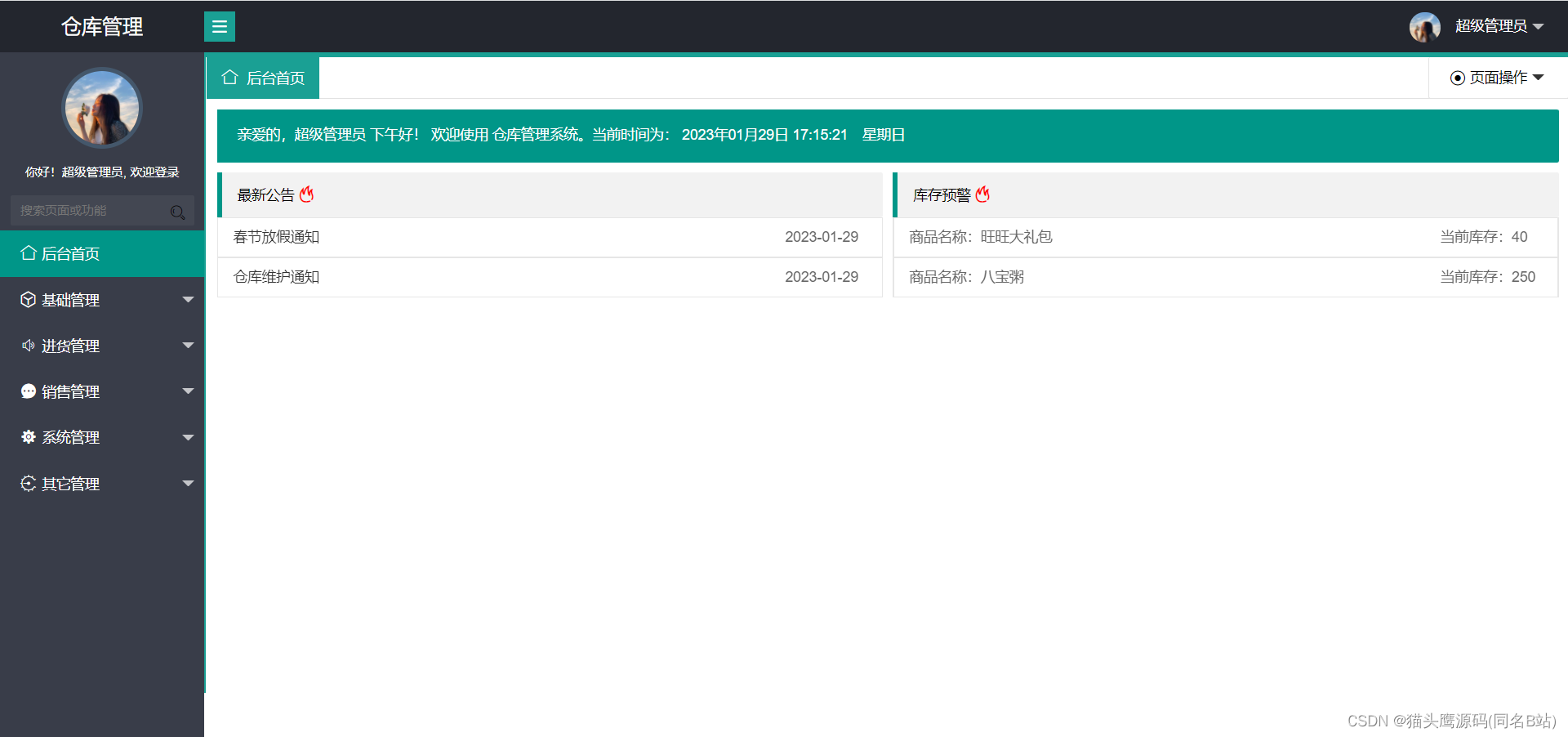
Task: Open the 系统管理 sidebar menu item
Action: (102, 437)
